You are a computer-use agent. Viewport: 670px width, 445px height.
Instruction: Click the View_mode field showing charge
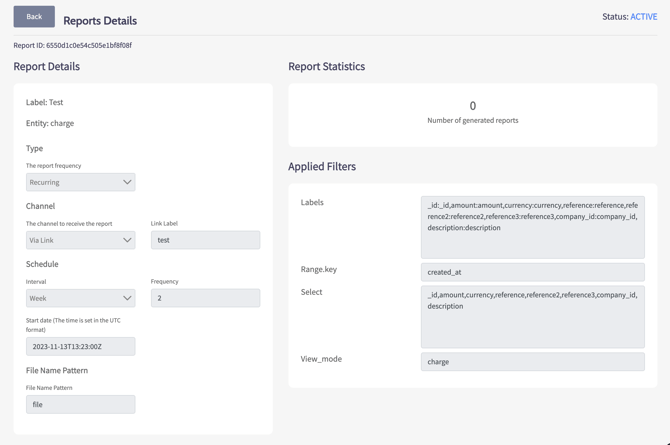pos(532,362)
